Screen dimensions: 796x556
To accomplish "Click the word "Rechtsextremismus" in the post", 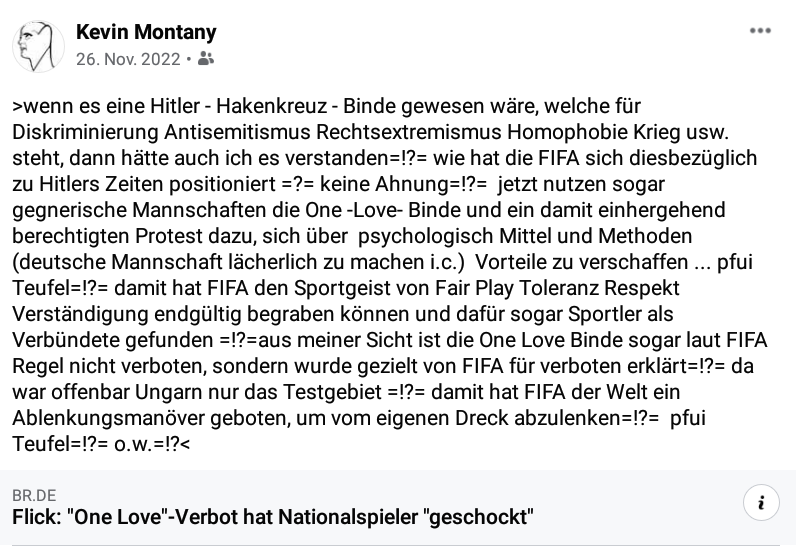I will pos(409,132).
